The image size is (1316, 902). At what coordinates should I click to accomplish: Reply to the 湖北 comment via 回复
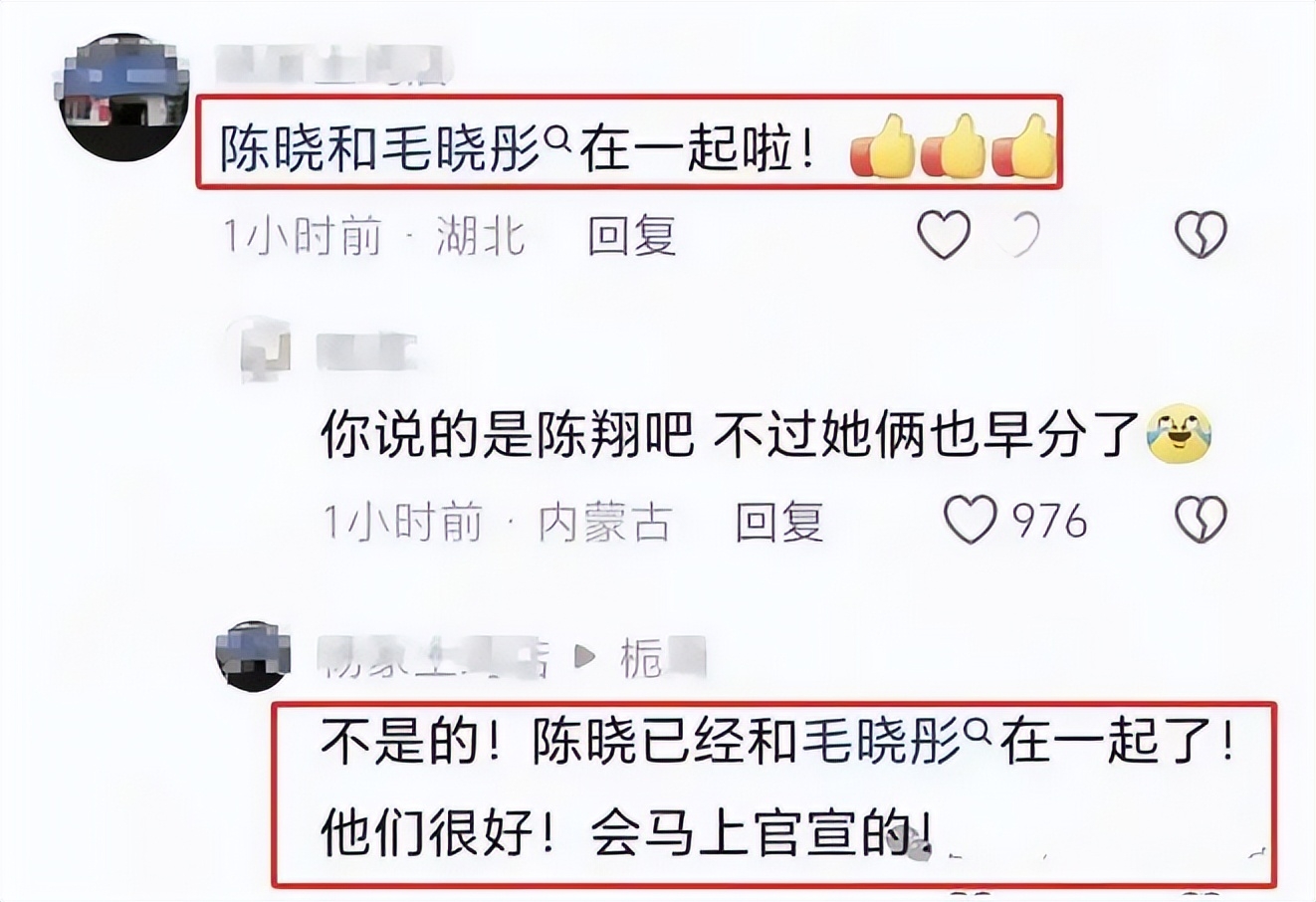pos(632,237)
